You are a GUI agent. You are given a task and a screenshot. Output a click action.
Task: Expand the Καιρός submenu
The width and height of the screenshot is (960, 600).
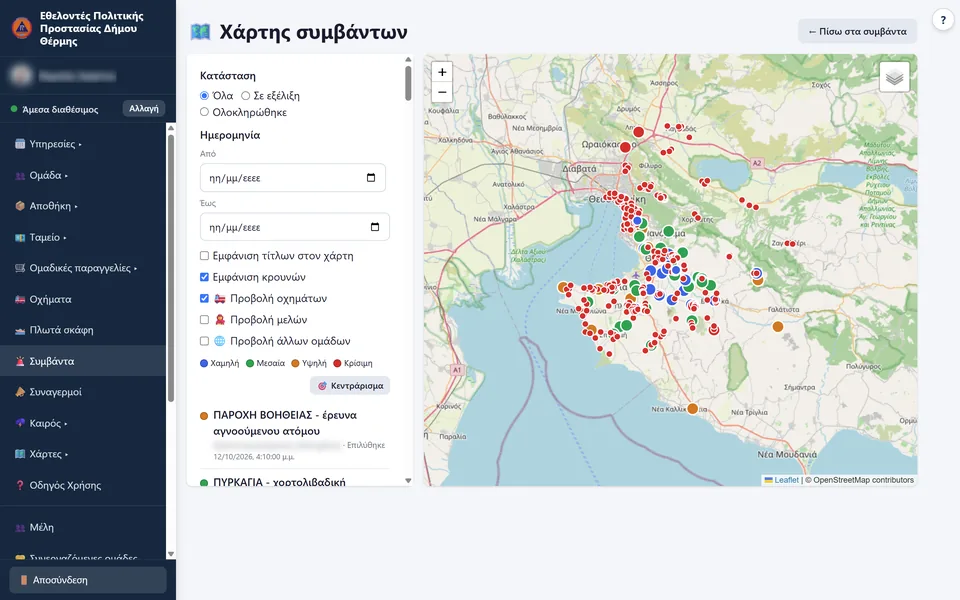pos(83,423)
